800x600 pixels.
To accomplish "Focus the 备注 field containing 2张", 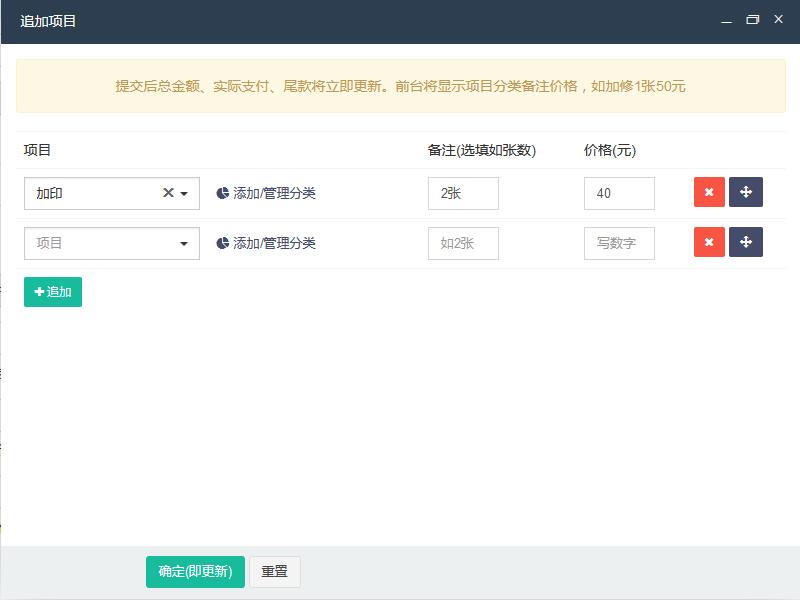I will click(463, 194).
